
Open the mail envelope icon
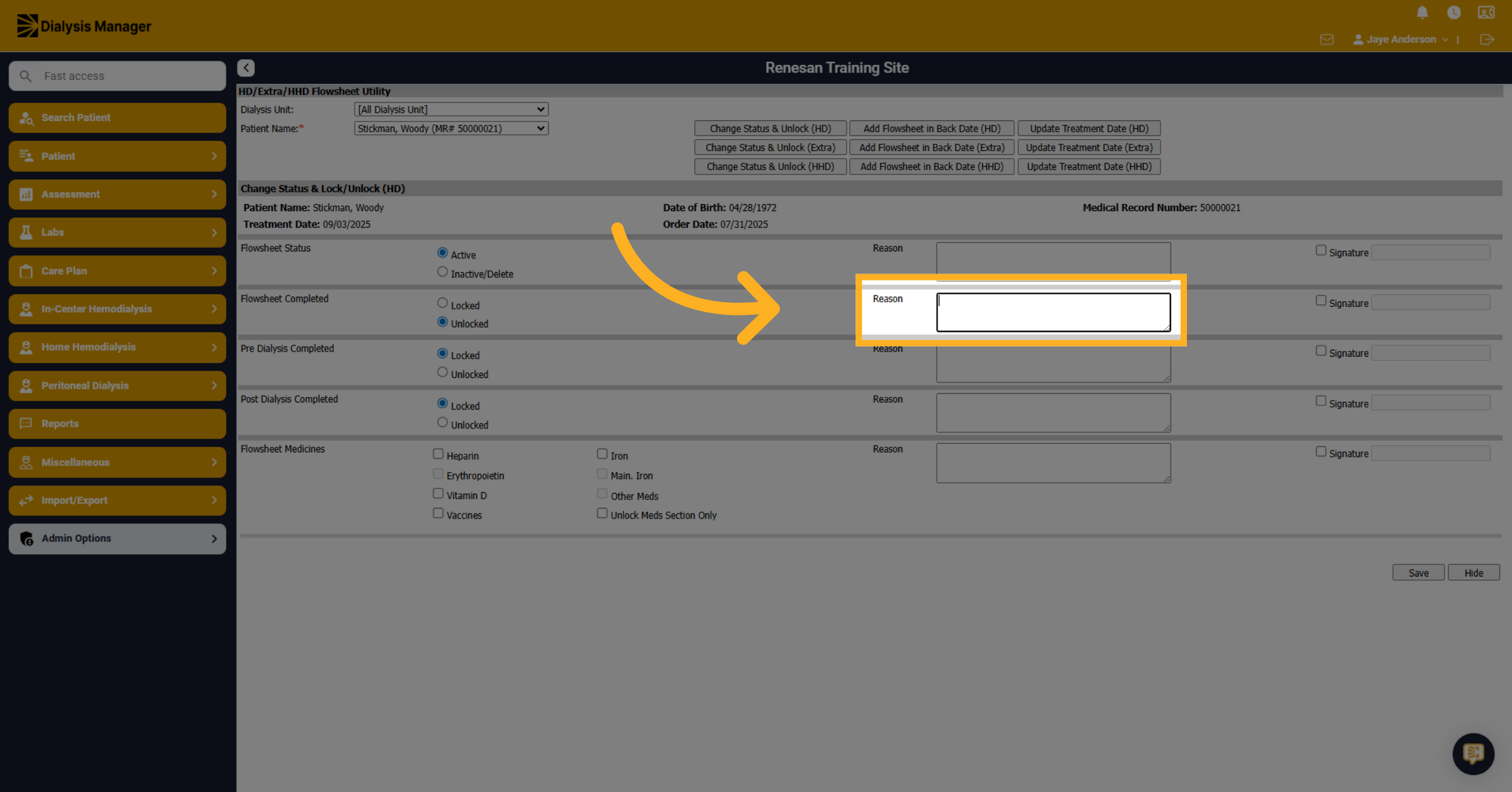click(x=1327, y=40)
